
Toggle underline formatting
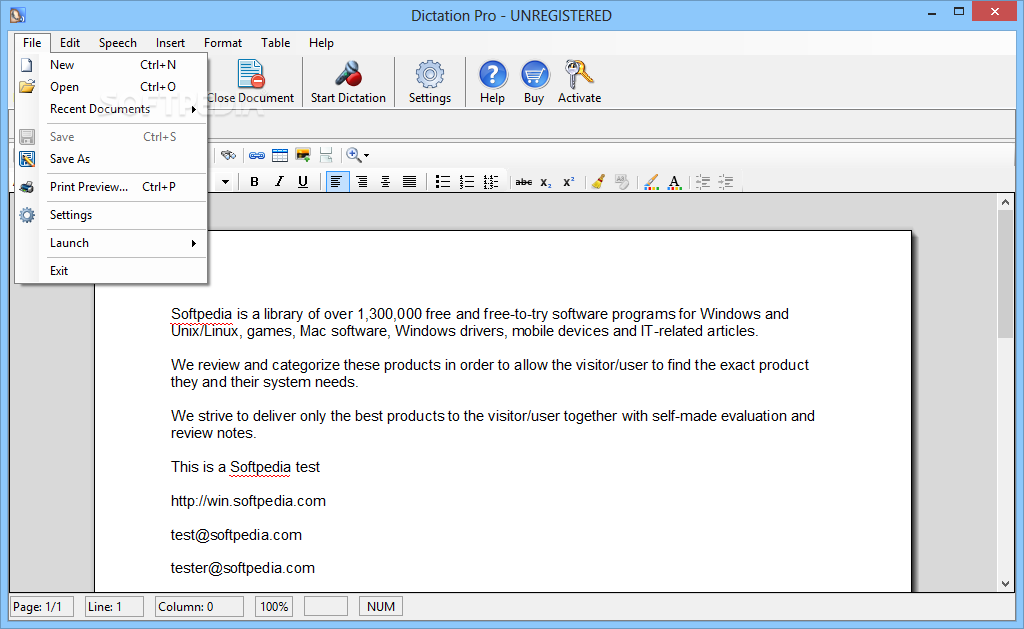tap(303, 182)
